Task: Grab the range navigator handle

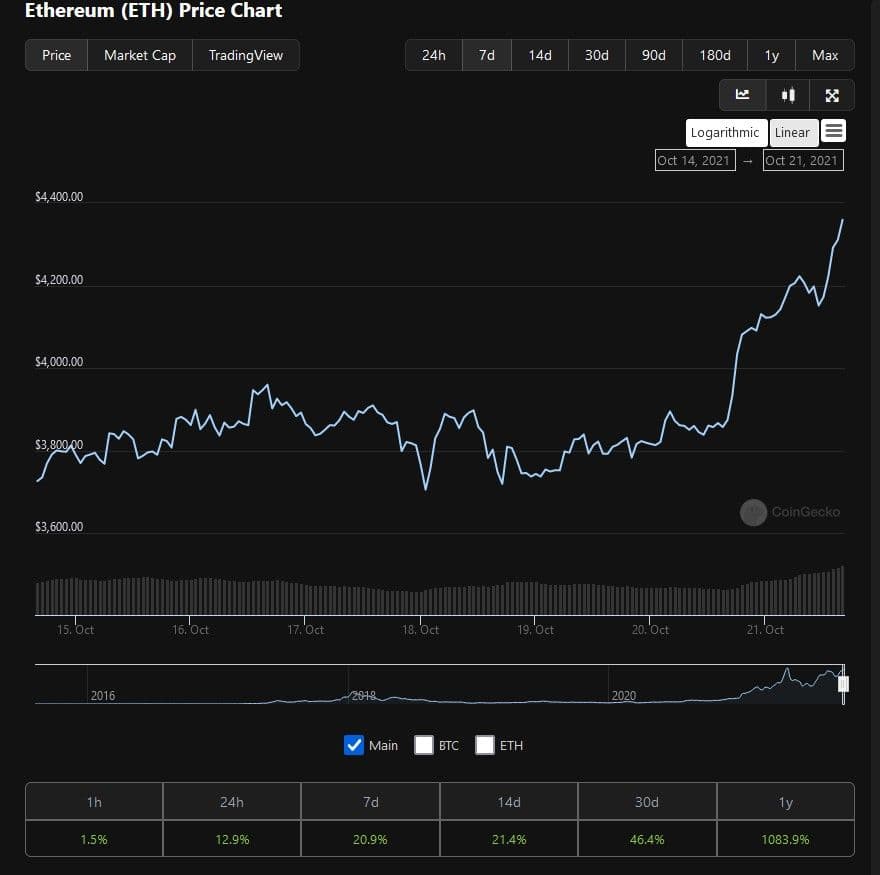Action: click(x=843, y=684)
